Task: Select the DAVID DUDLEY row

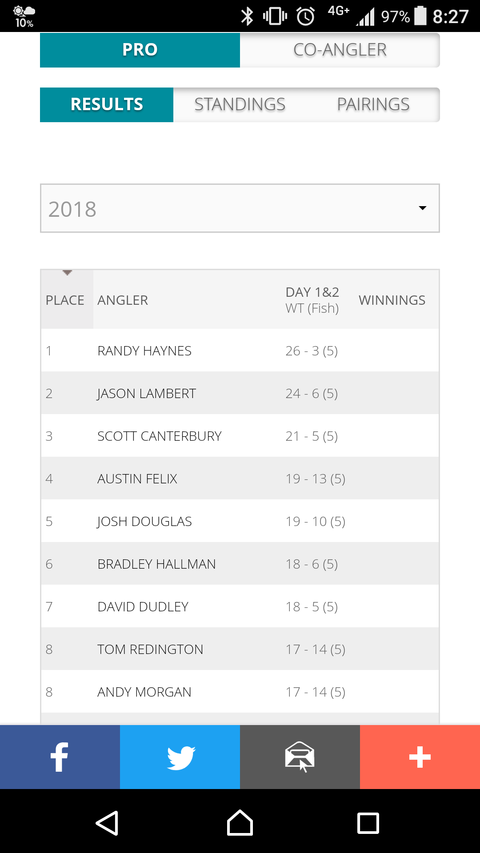Action: (x=240, y=607)
